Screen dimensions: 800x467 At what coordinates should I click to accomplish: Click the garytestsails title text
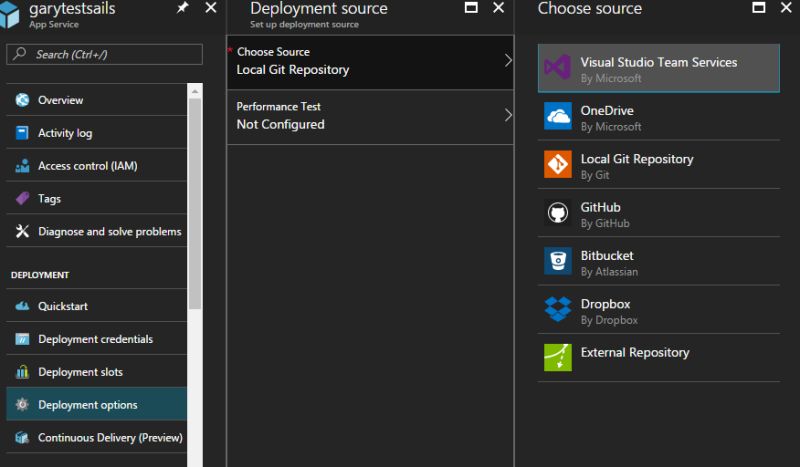(72, 9)
